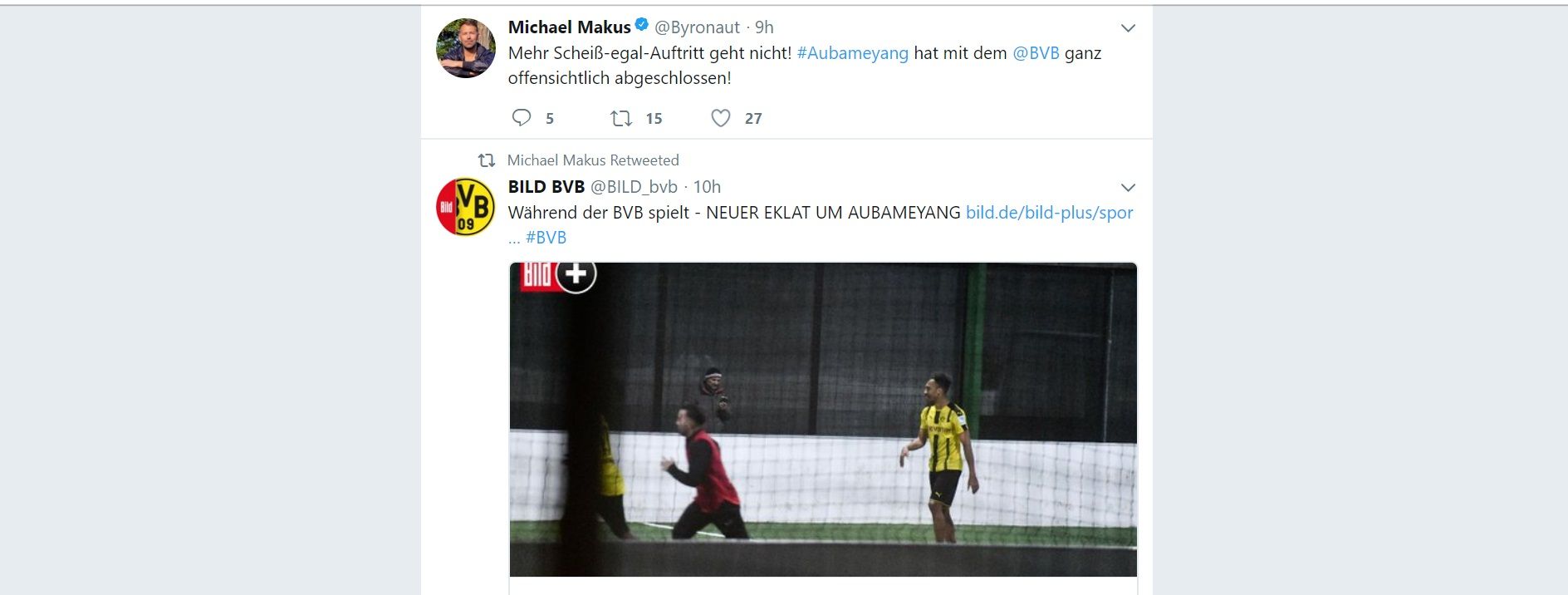Open the football pitch photo preview
Image resolution: width=1568 pixels, height=595 pixels.
point(823,420)
